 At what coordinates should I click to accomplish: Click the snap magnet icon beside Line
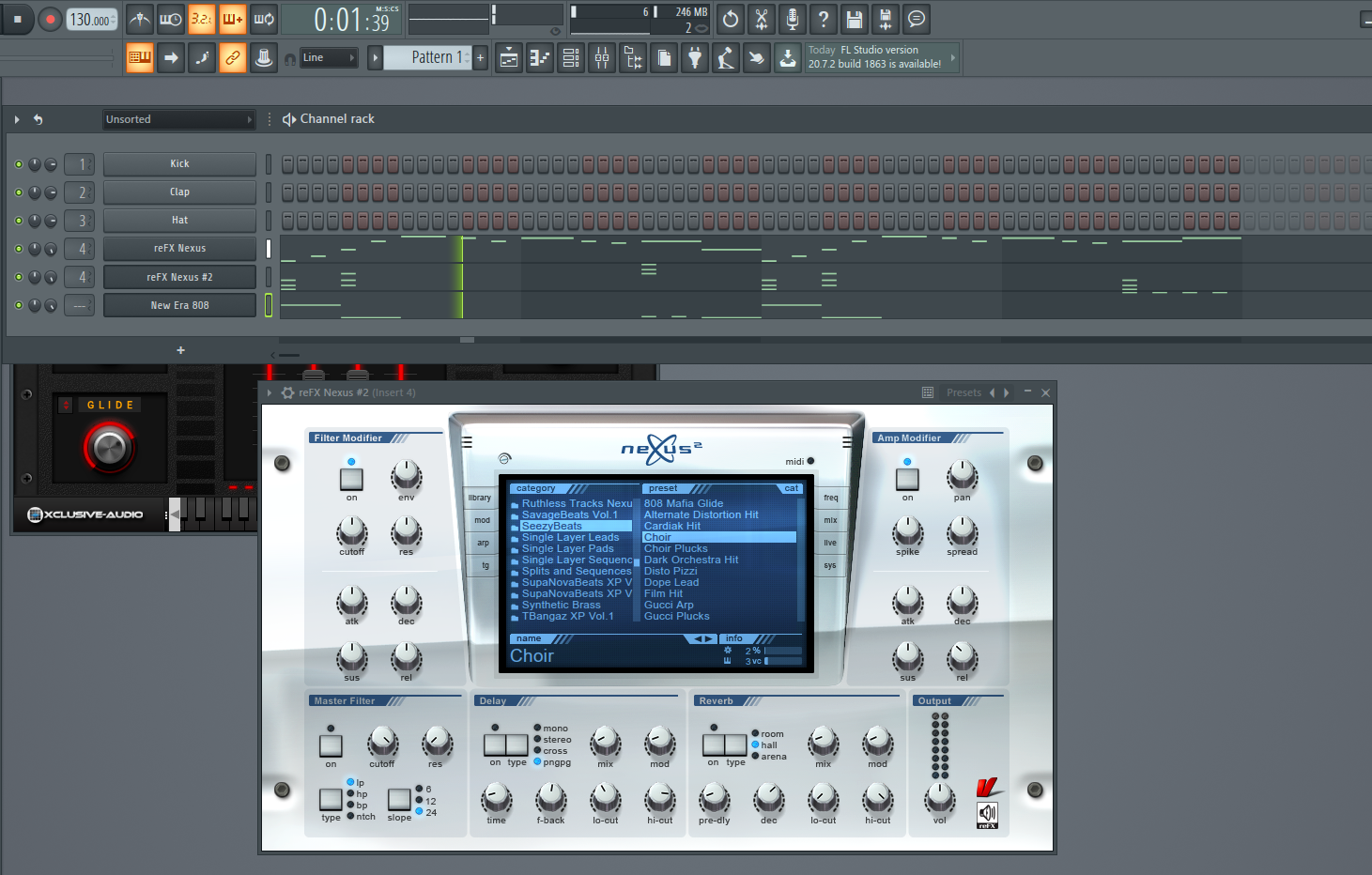(290, 59)
